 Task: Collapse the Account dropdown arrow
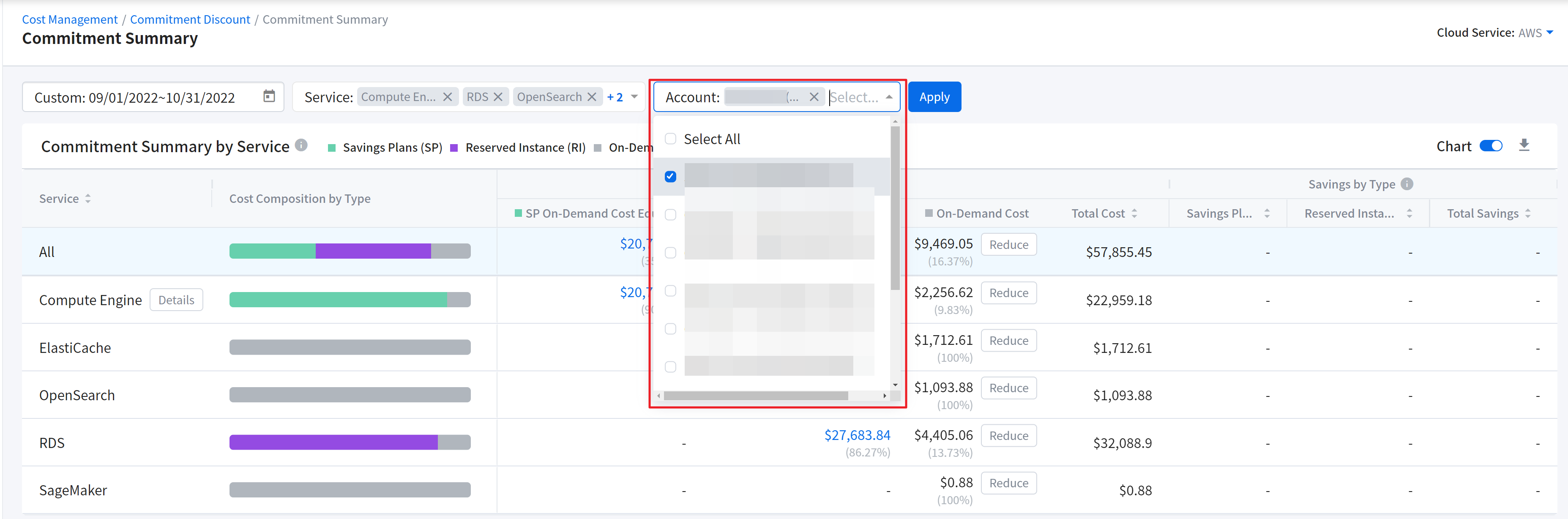[x=889, y=97]
